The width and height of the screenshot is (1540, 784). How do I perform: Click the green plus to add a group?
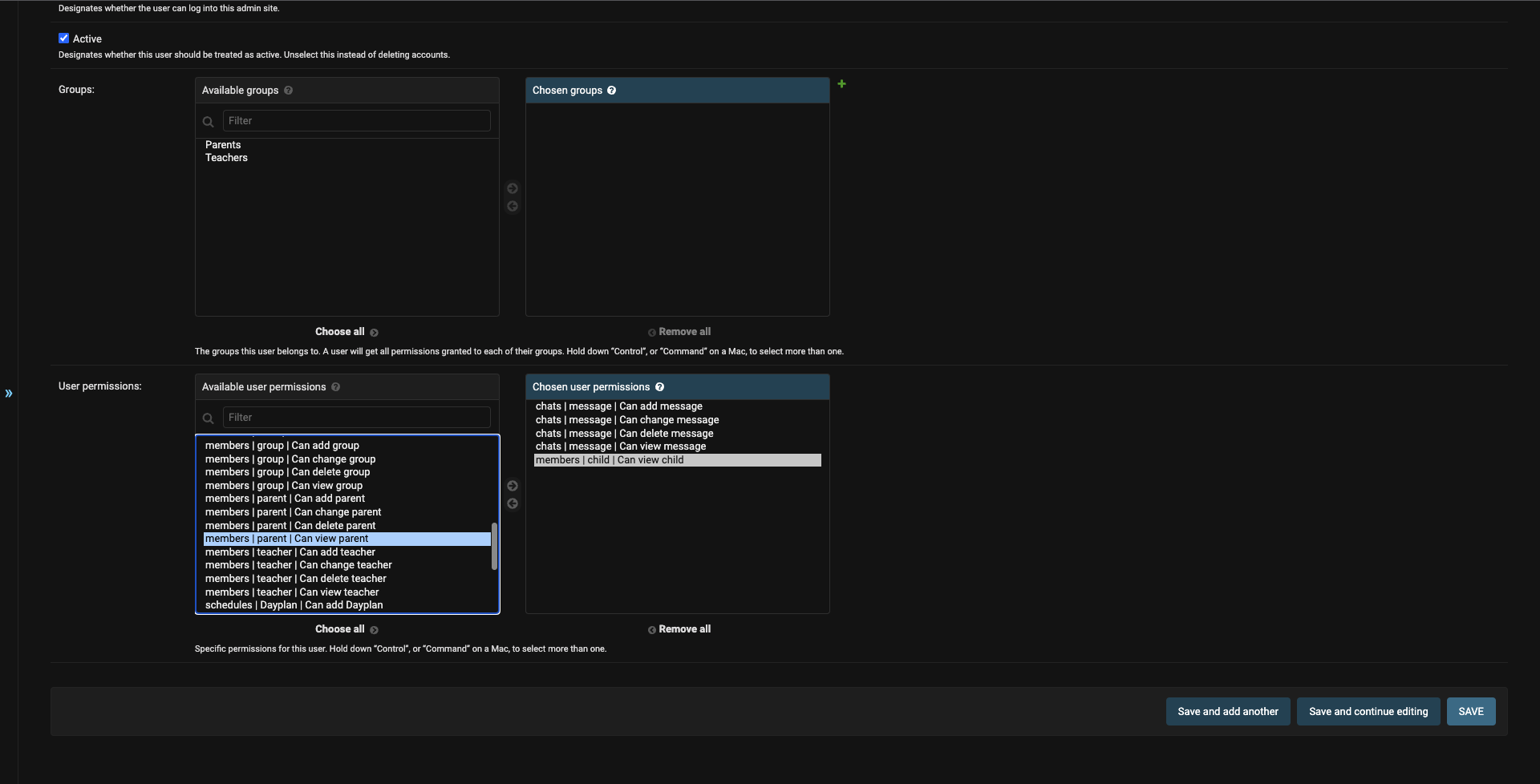(841, 83)
